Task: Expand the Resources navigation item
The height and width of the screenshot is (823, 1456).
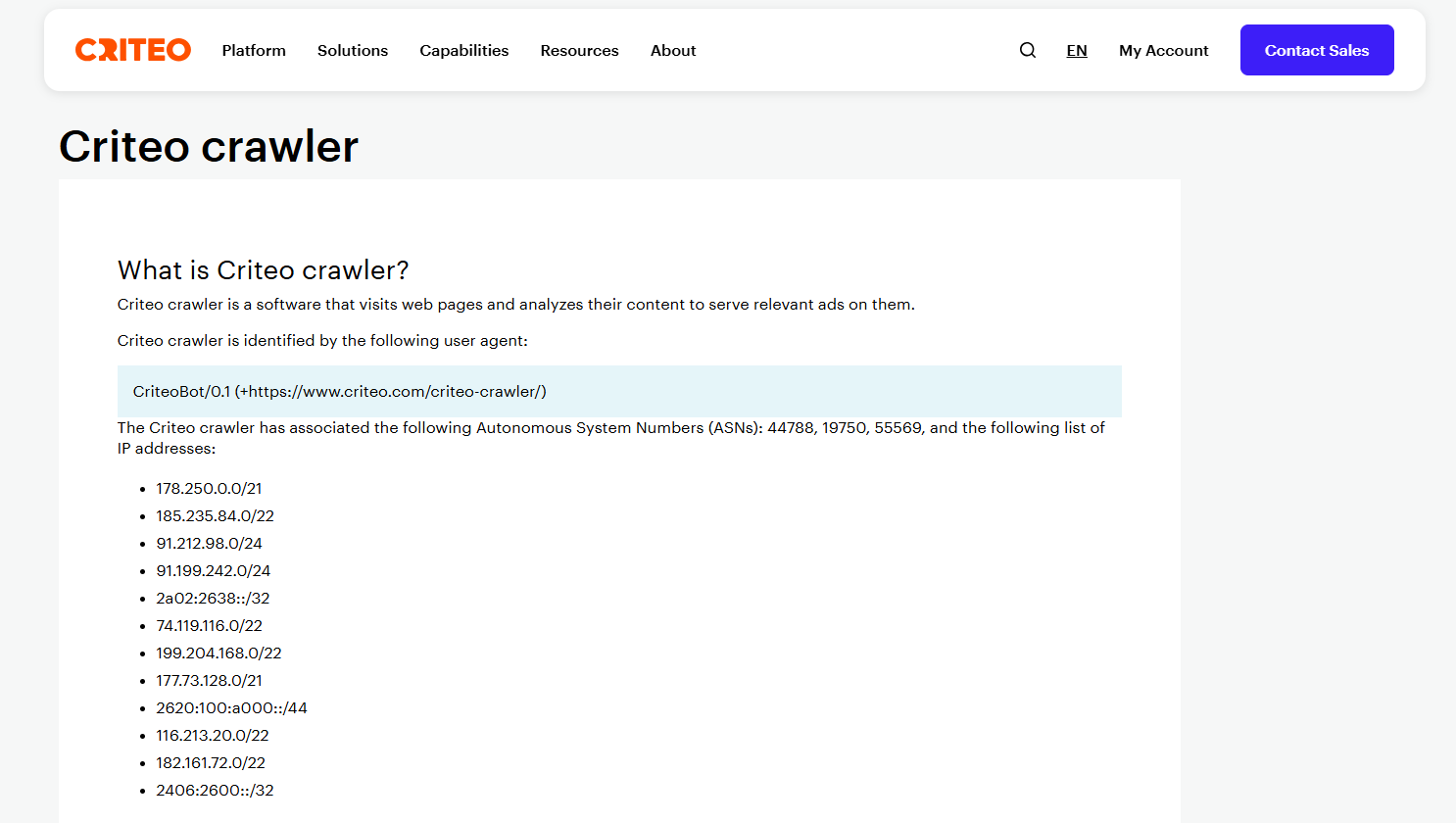Action: 579,50
